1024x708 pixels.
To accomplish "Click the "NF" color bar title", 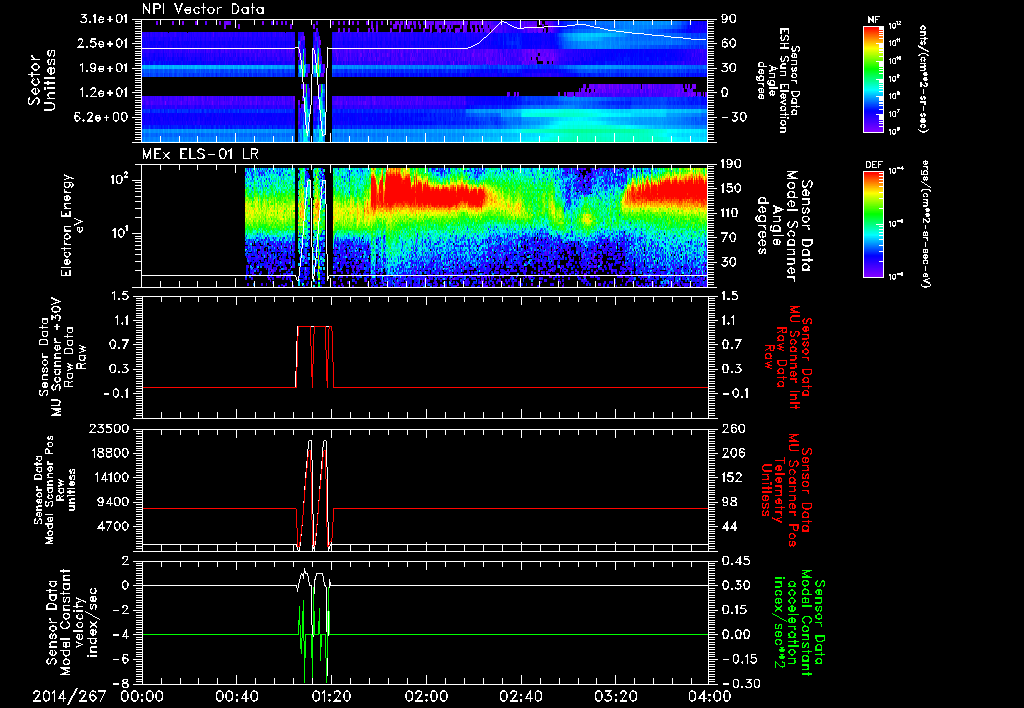I will (874, 20).
